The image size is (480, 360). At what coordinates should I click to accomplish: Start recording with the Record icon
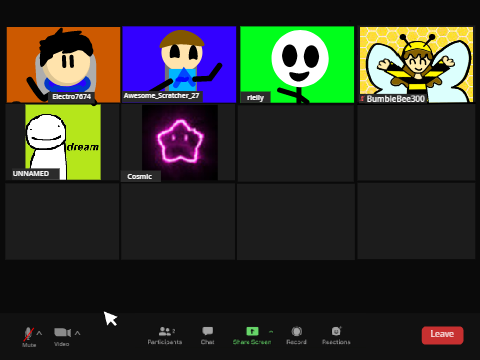coord(297,331)
